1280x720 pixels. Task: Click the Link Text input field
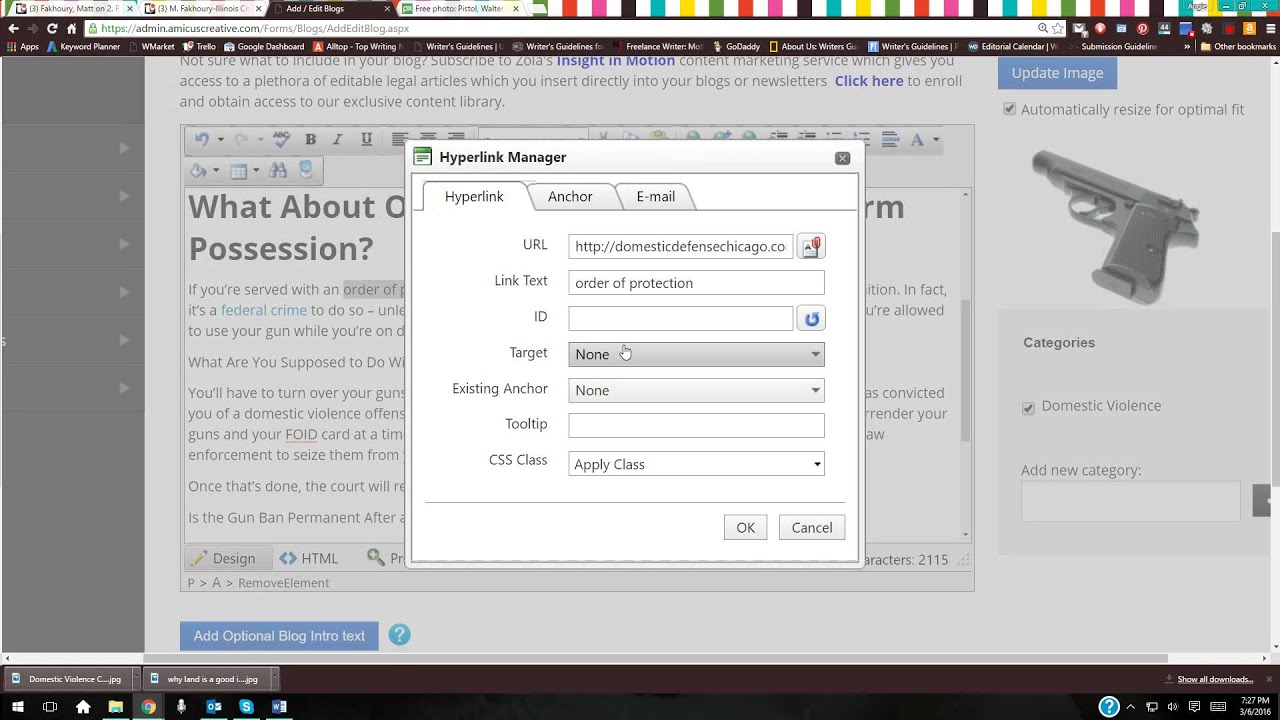coord(696,283)
